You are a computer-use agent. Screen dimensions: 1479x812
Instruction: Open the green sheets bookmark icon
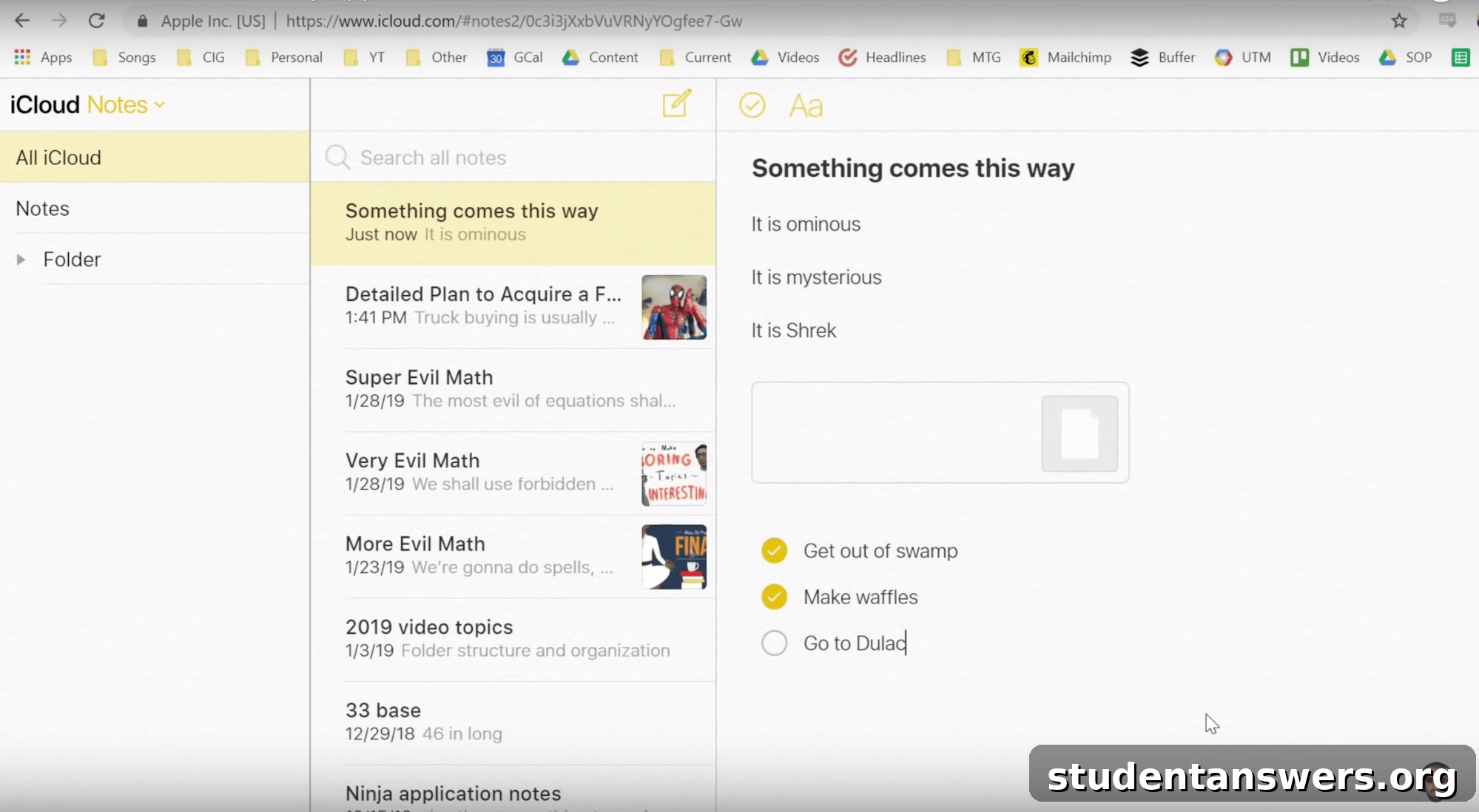tap(1461, 57)
